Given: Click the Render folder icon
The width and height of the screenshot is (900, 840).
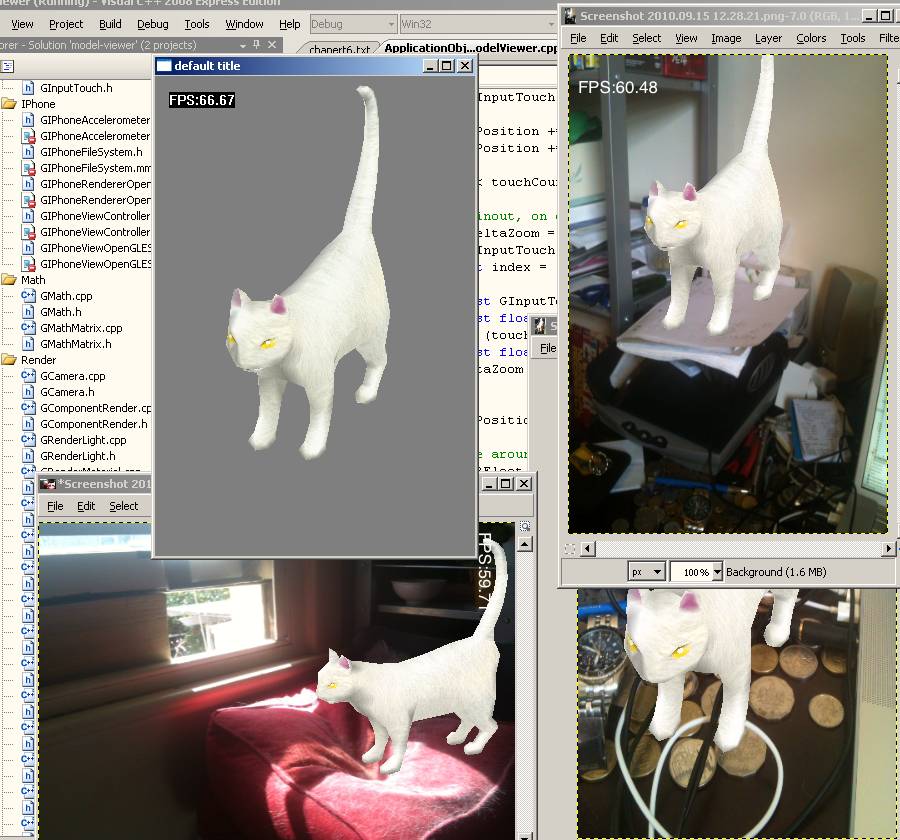Looking at the screenshot, I should click(x=9, y=360).
